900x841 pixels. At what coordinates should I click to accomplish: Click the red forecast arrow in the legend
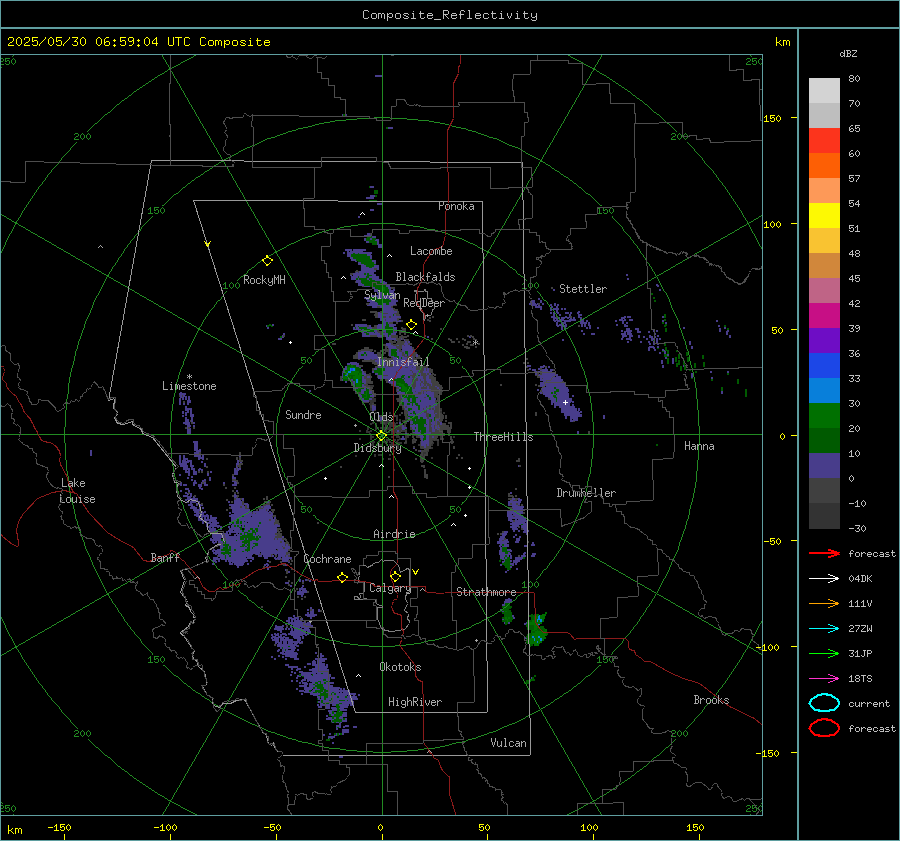824,553
